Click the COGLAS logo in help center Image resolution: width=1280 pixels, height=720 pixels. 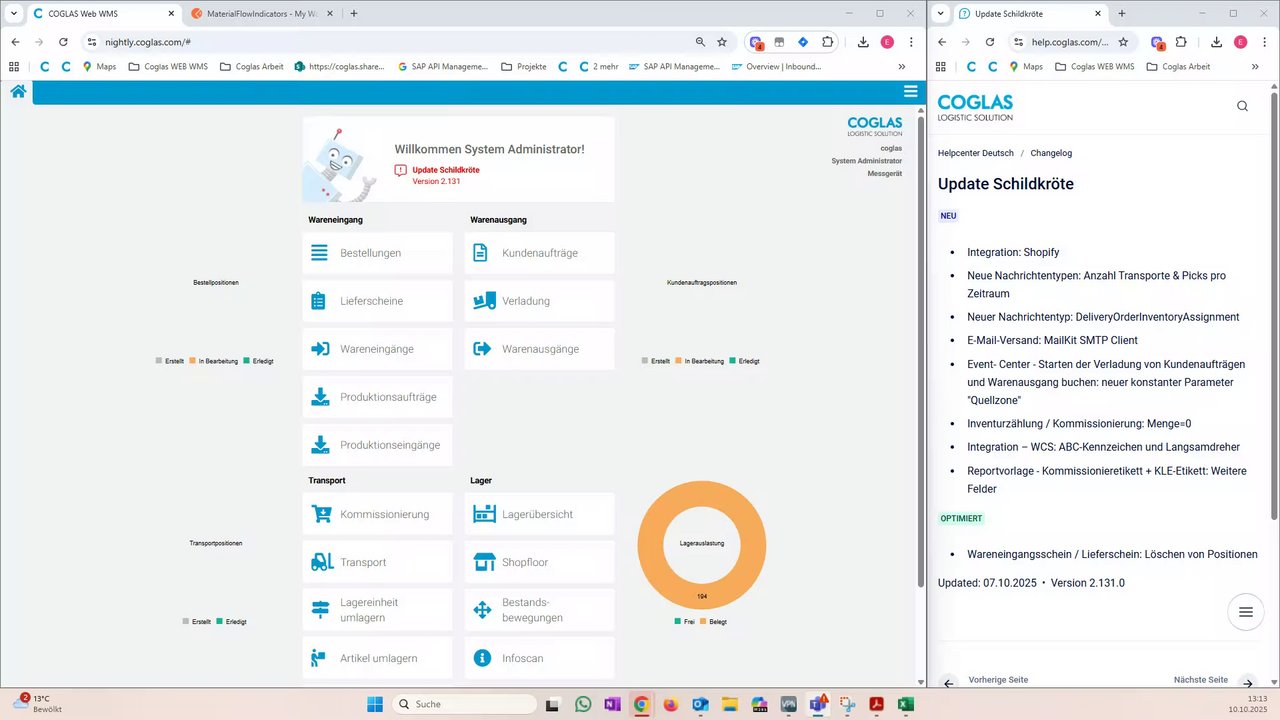(x=975, y=107)
